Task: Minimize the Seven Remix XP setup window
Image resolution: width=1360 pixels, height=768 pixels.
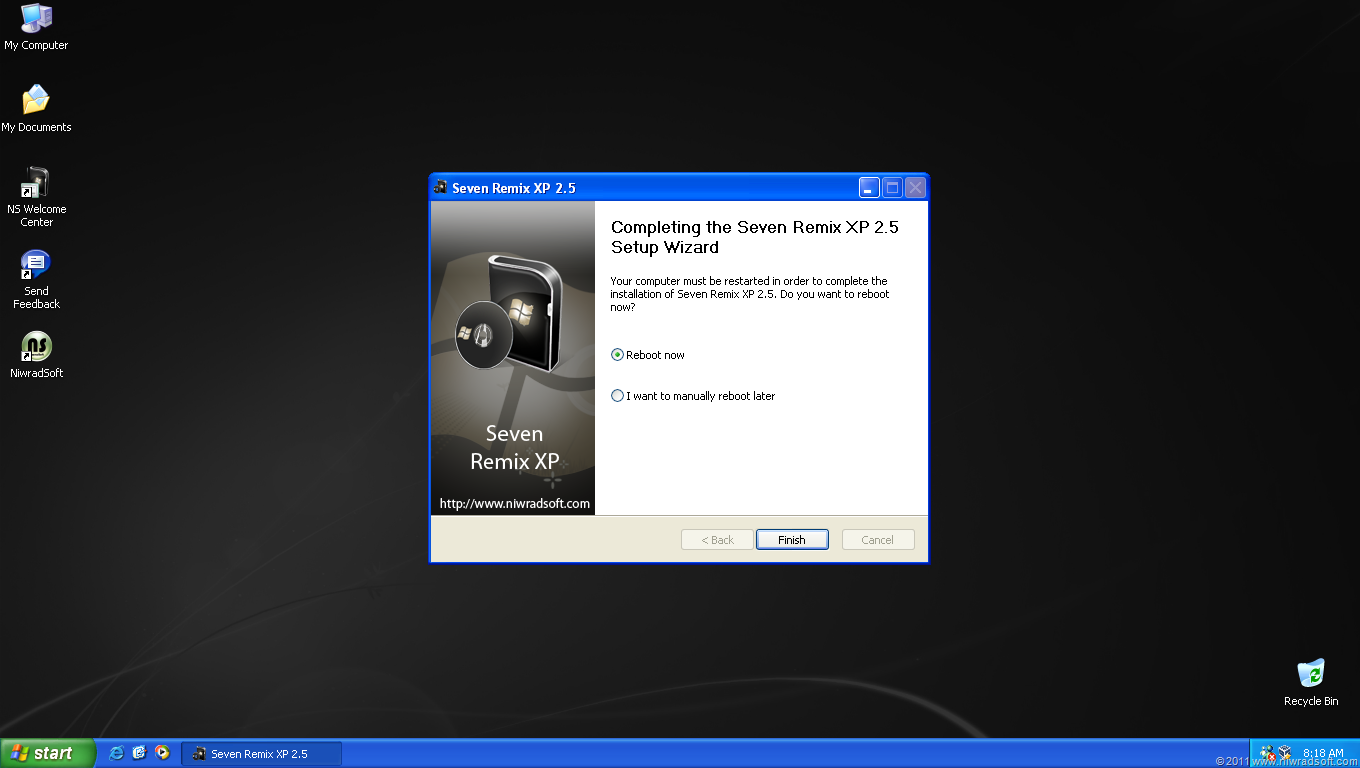Action: 869,187
